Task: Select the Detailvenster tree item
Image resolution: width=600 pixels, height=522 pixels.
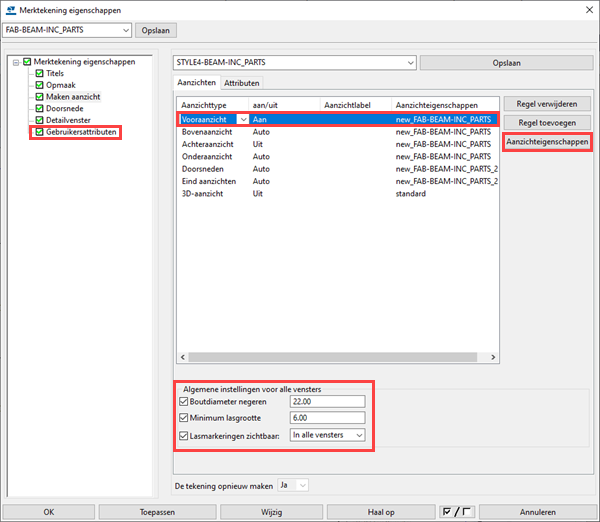Action: (x=68, y=120)
